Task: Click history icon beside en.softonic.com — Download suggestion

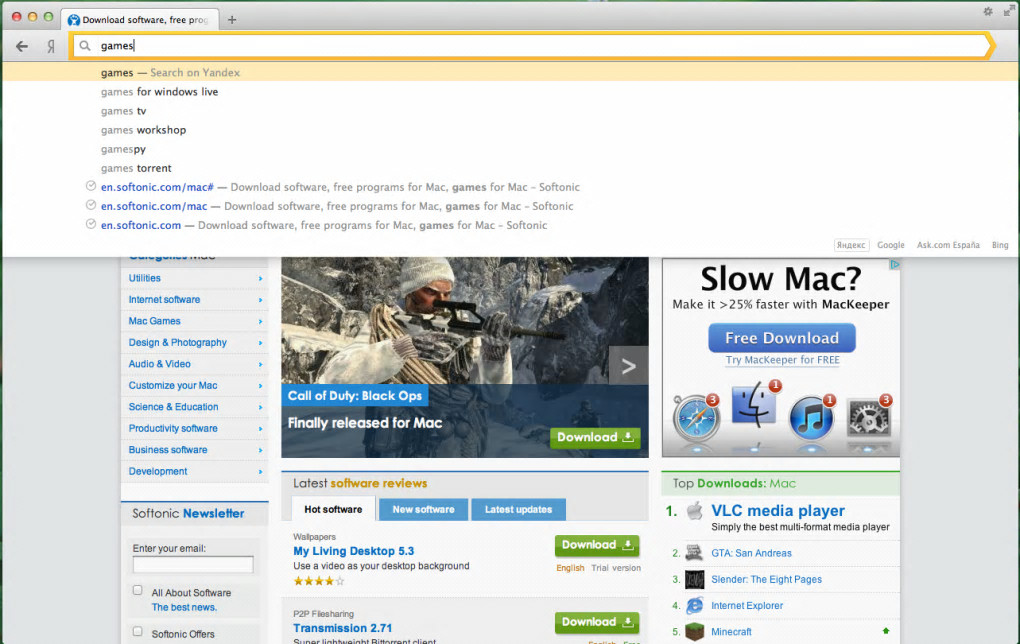Action: pyautogui.click(x=91, y=224)
